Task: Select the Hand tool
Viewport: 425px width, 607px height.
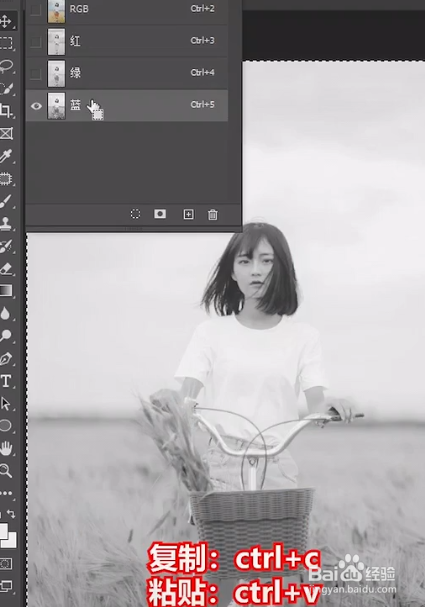Action: 6,448
